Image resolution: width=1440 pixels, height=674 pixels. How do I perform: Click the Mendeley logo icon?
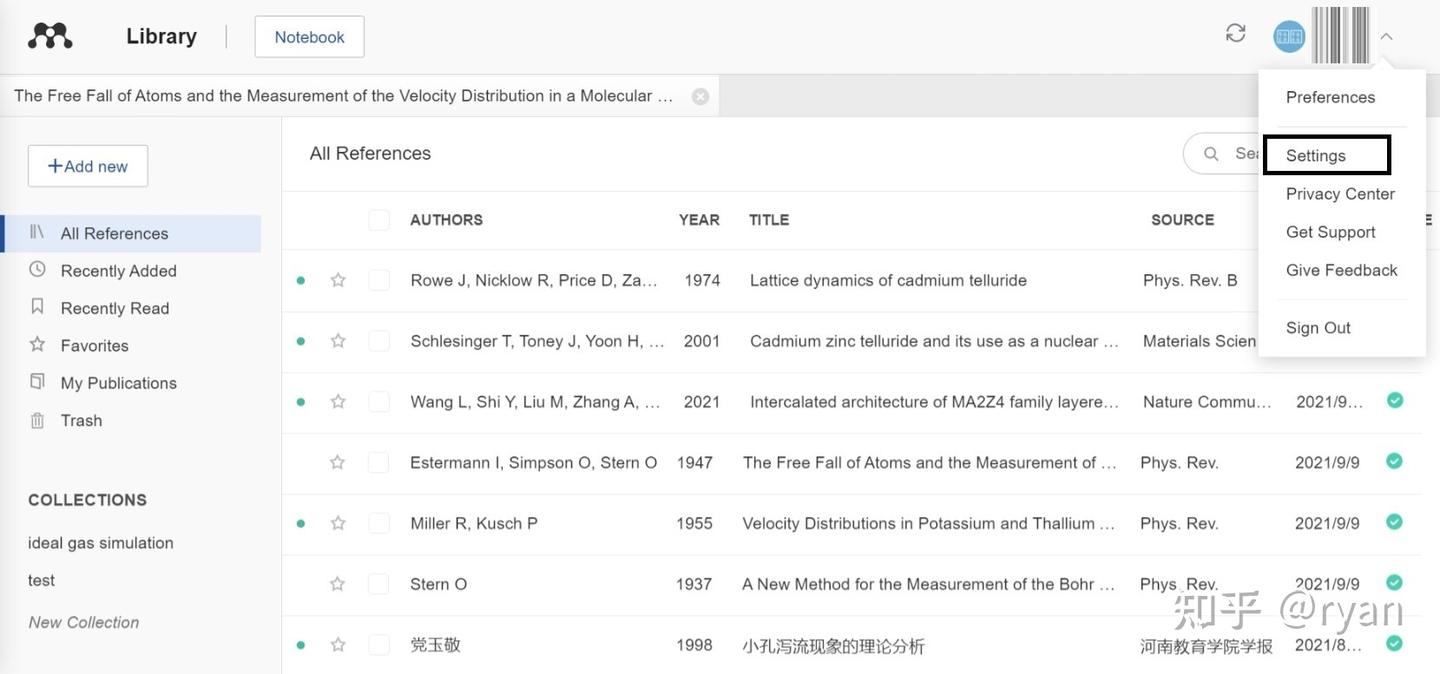pos(50,36)
